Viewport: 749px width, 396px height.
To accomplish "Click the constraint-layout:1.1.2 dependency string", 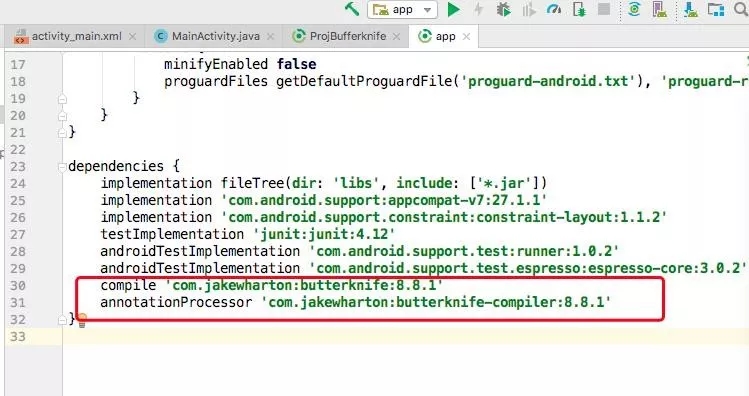I will pos(444,217).
